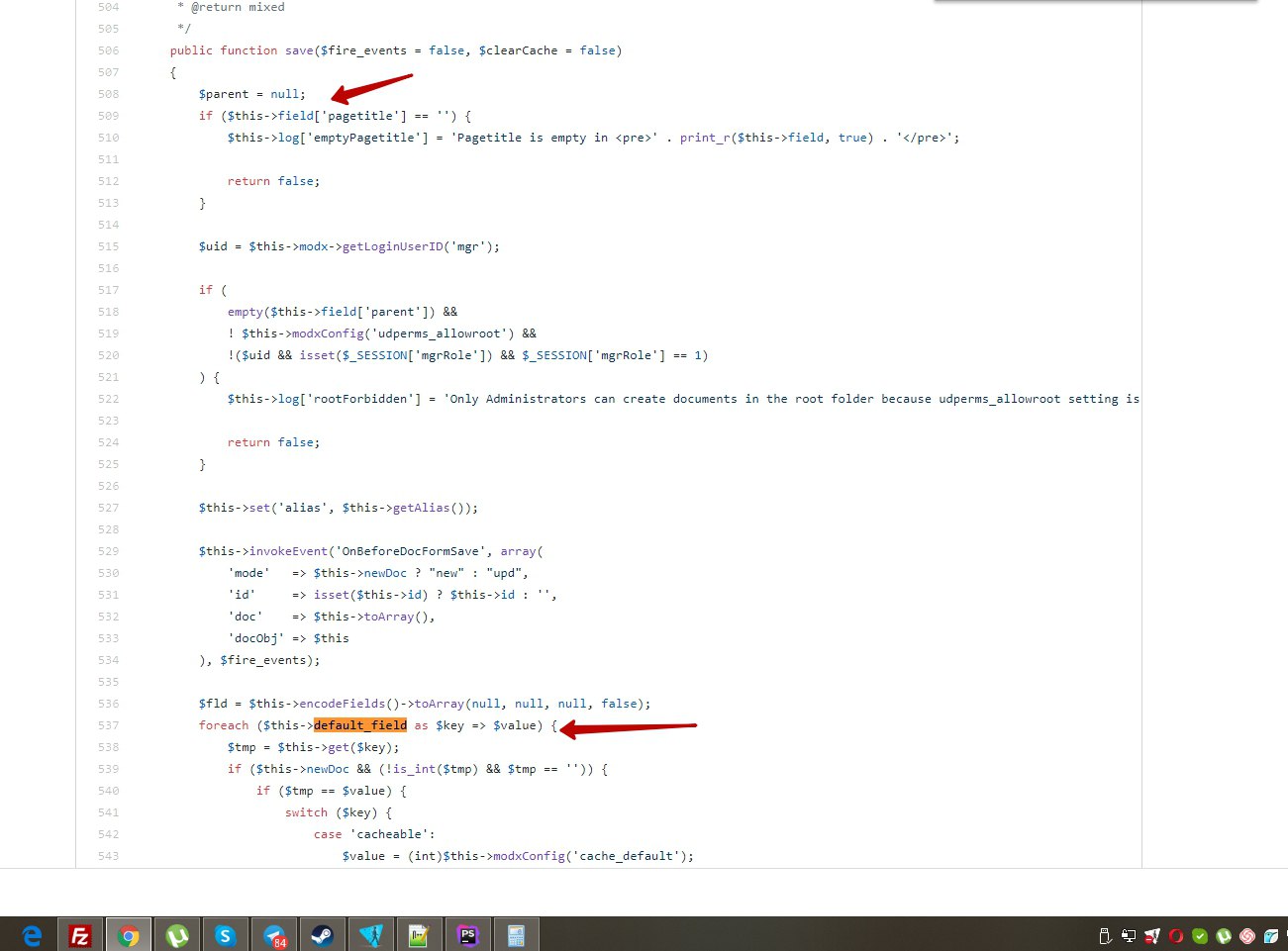Click 'encodeFields()' method text
This screenshot has height=951, width=1288.
click(349, 704)
